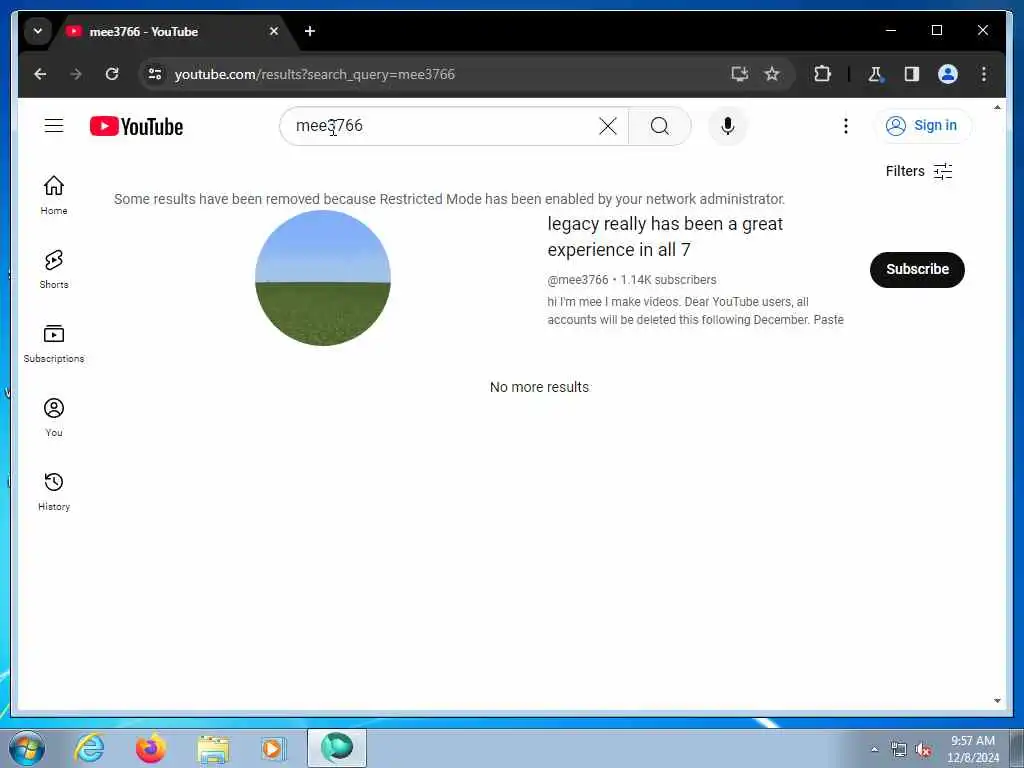Clear the search box with the X
The image size is (1024, 768).
point(608,126)
